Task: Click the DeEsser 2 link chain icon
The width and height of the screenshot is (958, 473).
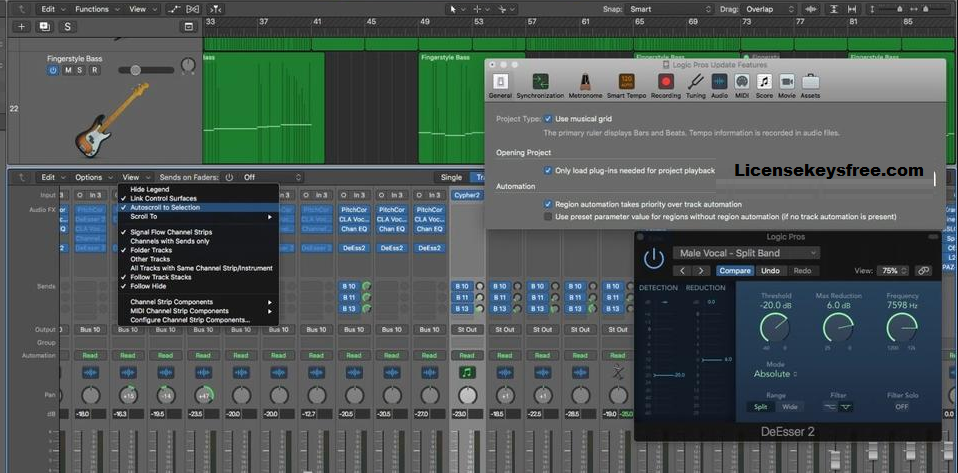Action: (924, 270)
